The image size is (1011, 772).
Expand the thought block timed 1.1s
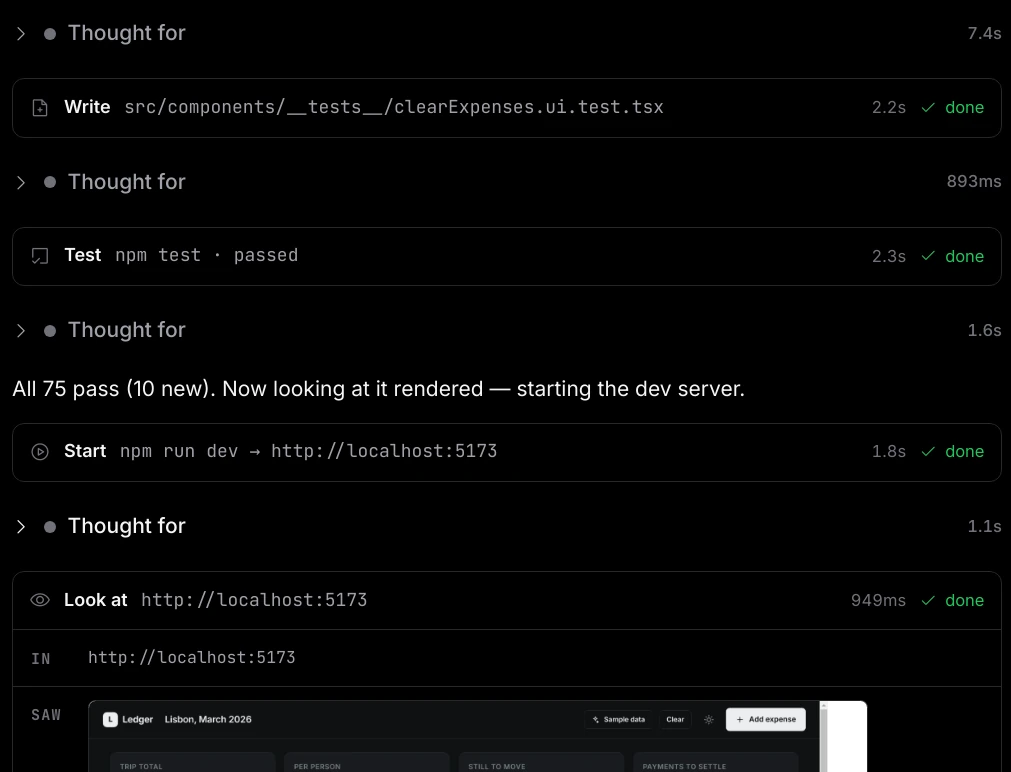point(21,527)
